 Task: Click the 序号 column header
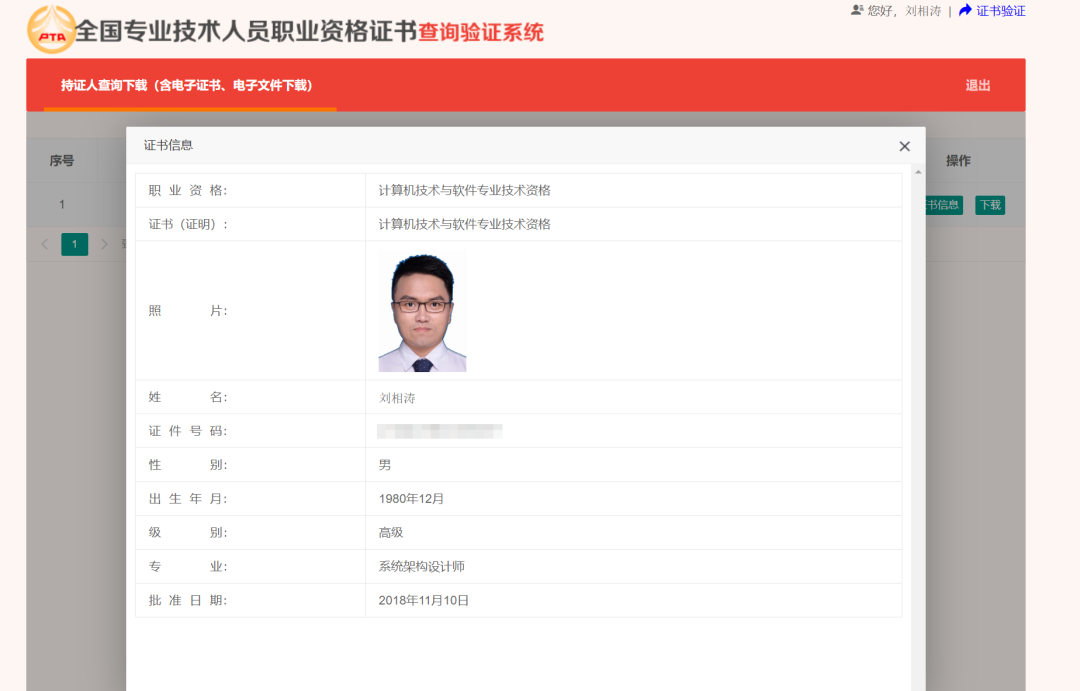click(61, 161)
